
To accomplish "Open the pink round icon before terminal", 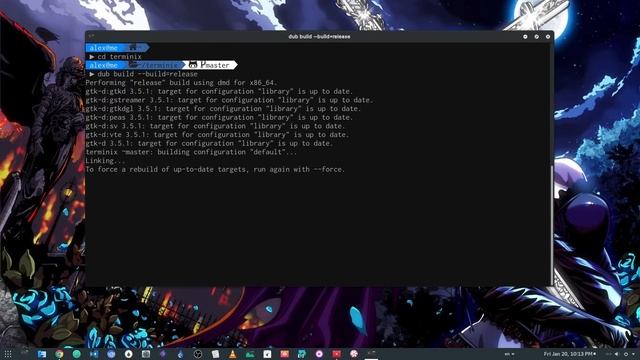I will tap(354, 354).
